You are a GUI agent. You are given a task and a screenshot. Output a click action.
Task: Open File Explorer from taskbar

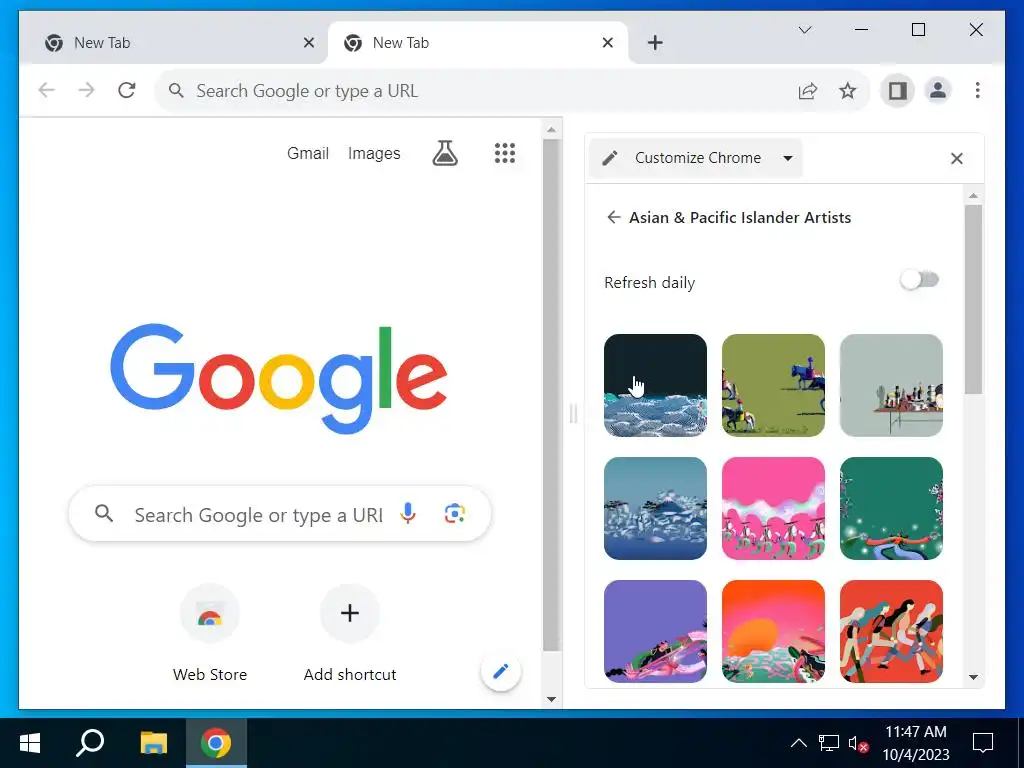coord(154,743)
